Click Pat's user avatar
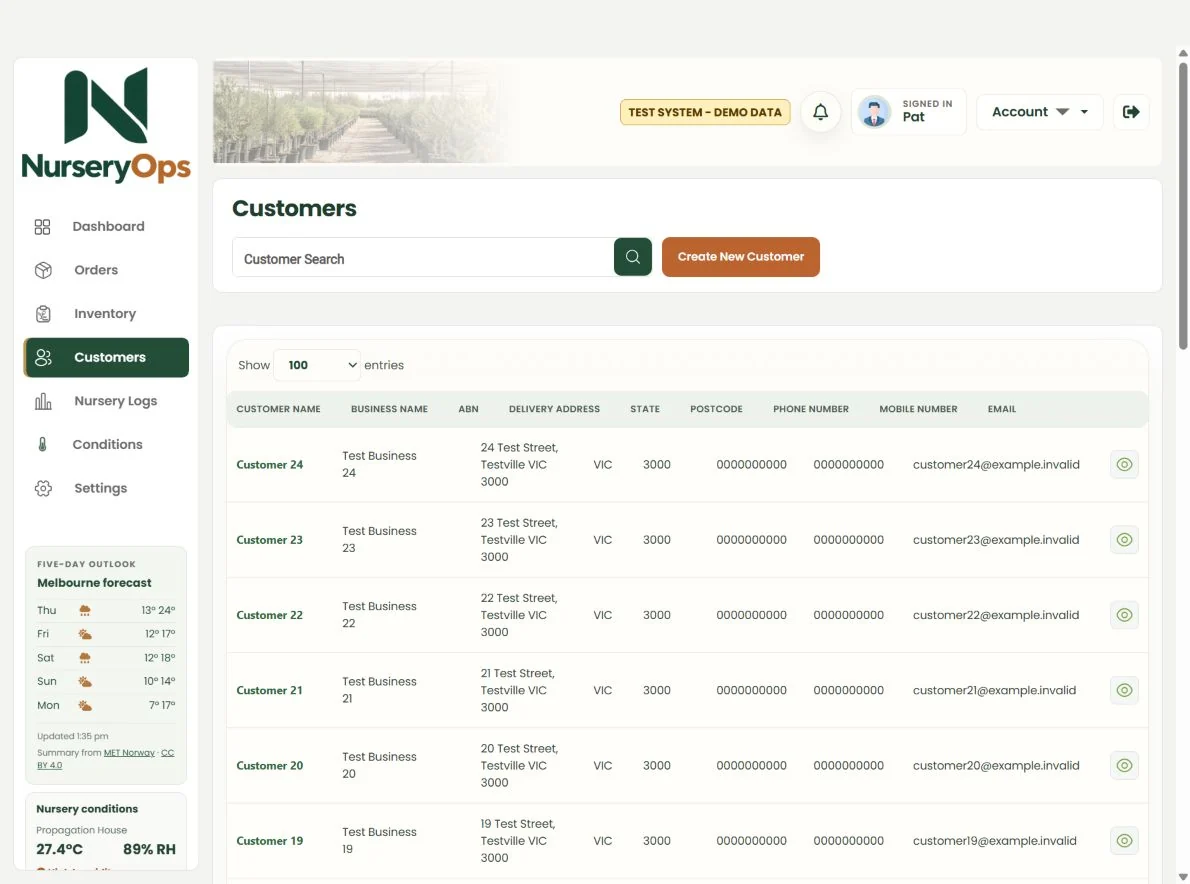Viewport: 1190px width, 884px height. (x=874, y=112)
